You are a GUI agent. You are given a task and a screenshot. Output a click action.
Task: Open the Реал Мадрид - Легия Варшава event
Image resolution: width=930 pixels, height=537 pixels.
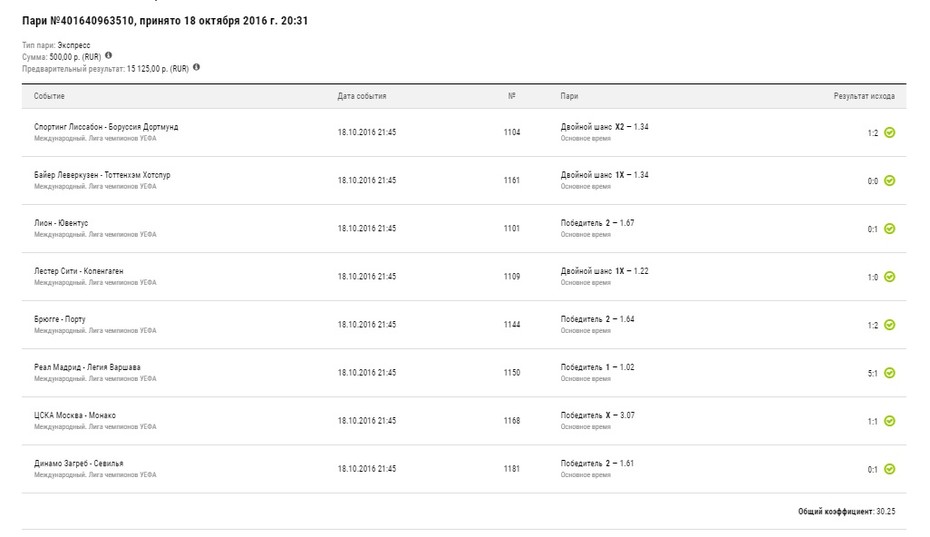click(x=87, y=367)
